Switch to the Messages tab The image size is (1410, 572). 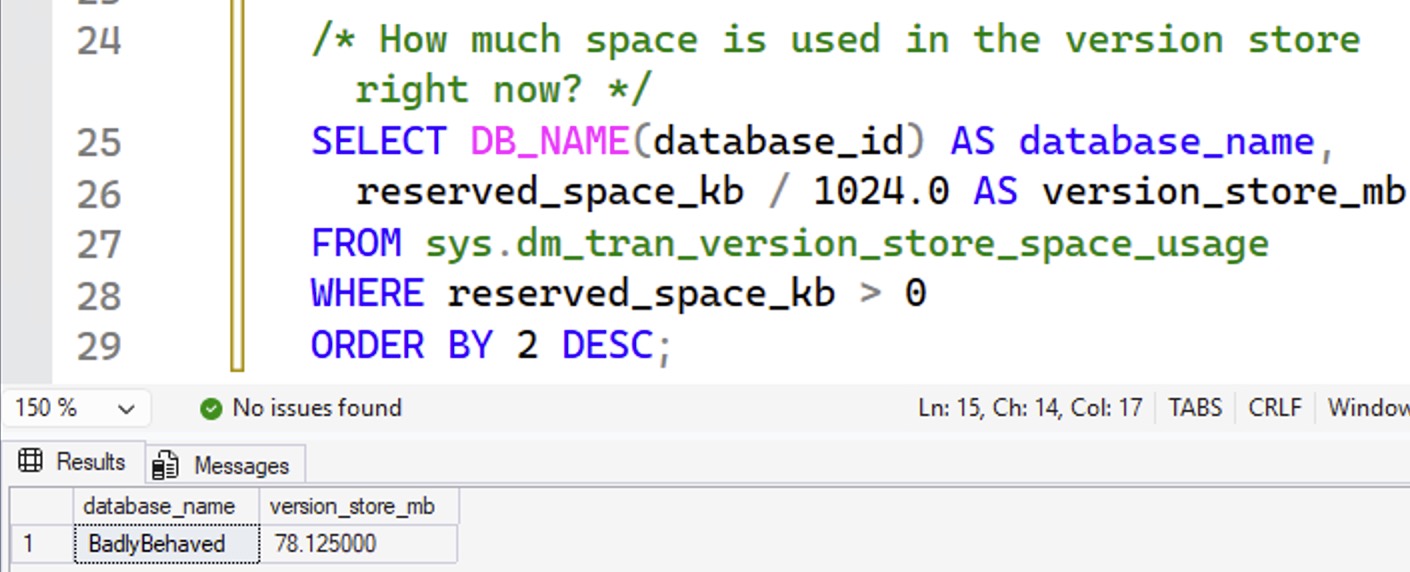(x=240, y=465)
